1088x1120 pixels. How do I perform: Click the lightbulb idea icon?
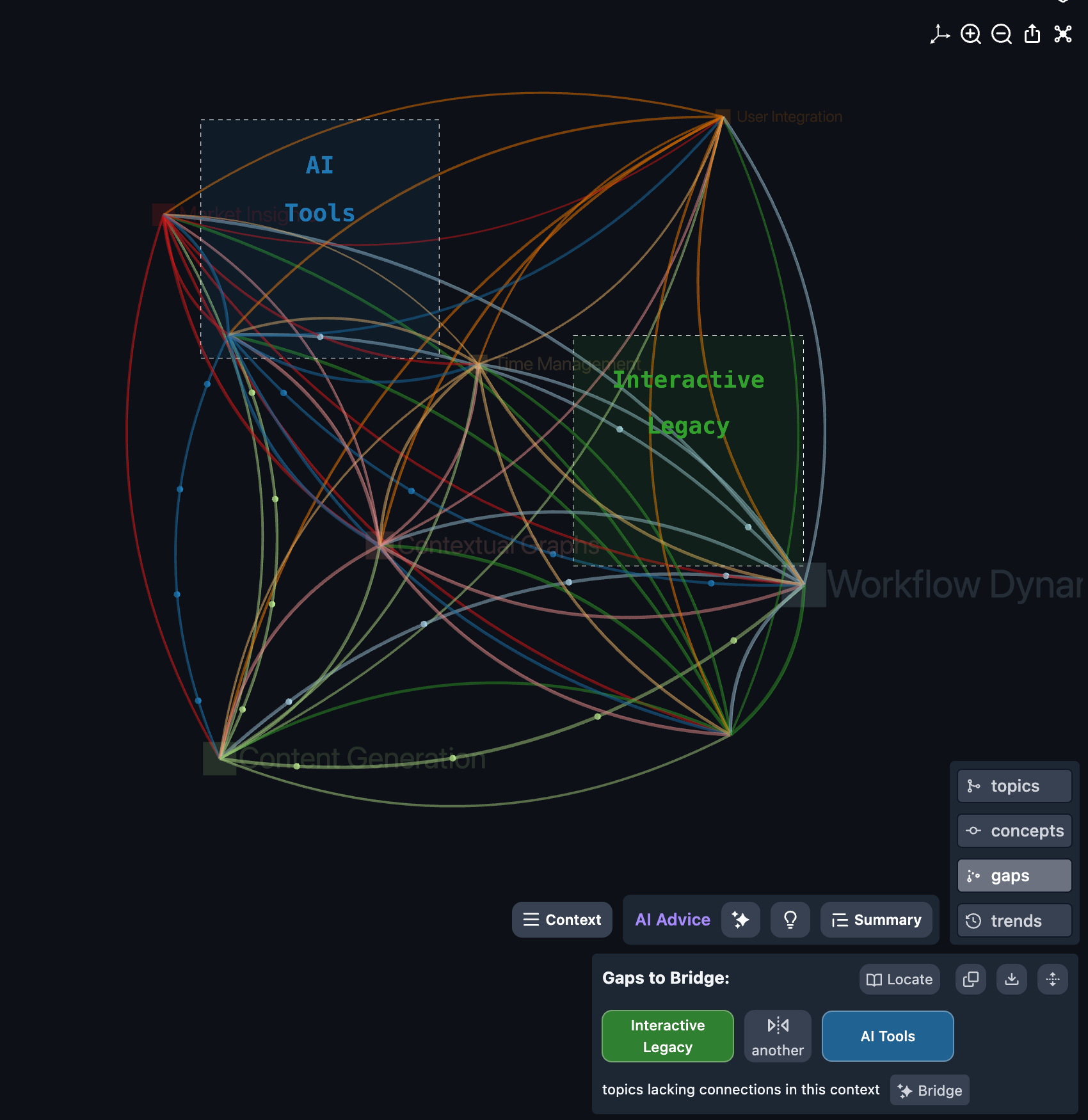pyautogui.click(x=790, y=920)
